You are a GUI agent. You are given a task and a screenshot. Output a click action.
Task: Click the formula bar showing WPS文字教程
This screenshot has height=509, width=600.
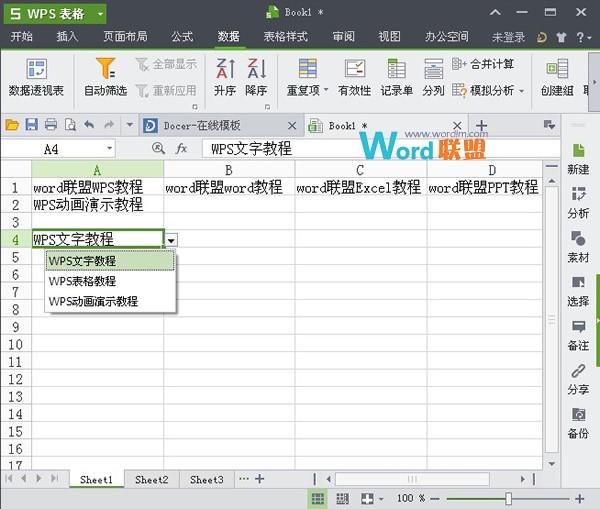click(x=381, y=148)
